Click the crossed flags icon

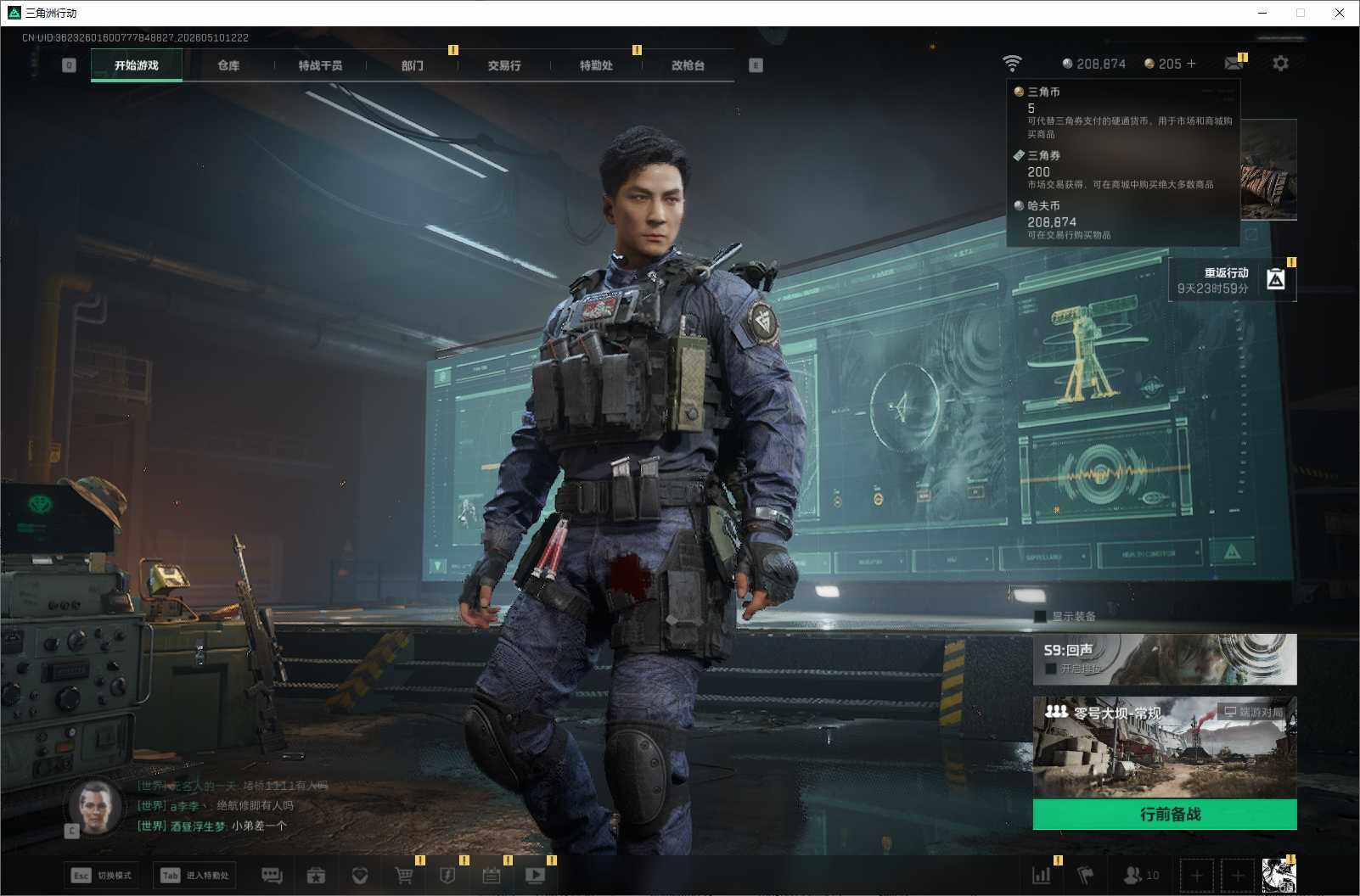coord(1086,876)
